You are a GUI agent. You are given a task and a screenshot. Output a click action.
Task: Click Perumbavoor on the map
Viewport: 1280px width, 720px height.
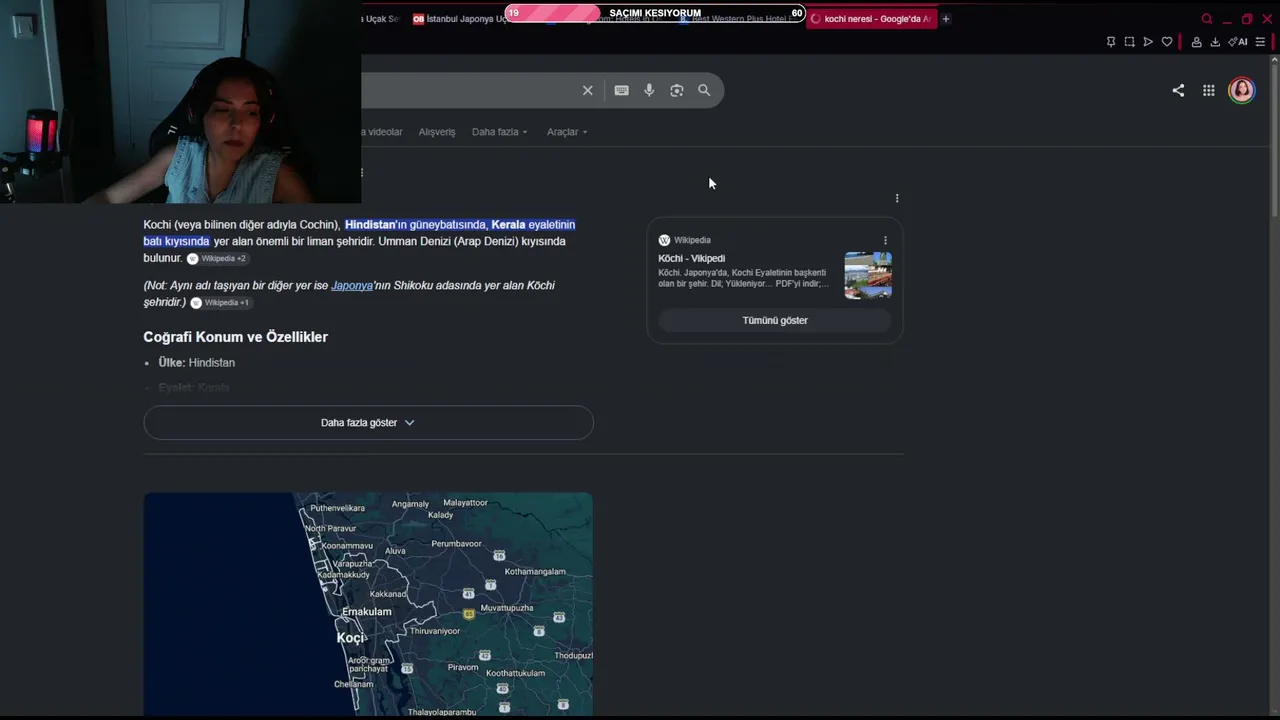(457, 544)
